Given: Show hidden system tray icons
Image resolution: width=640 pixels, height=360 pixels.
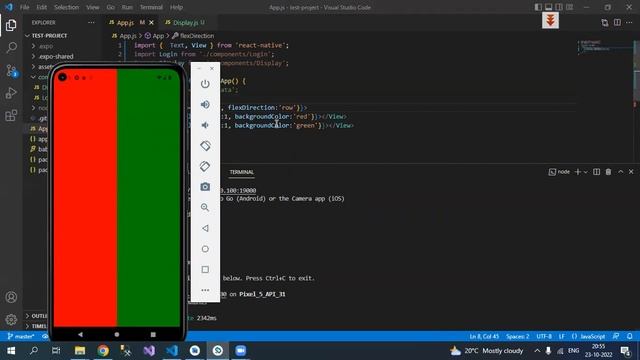Looking at the screenshot, I should tap(537, 351).
